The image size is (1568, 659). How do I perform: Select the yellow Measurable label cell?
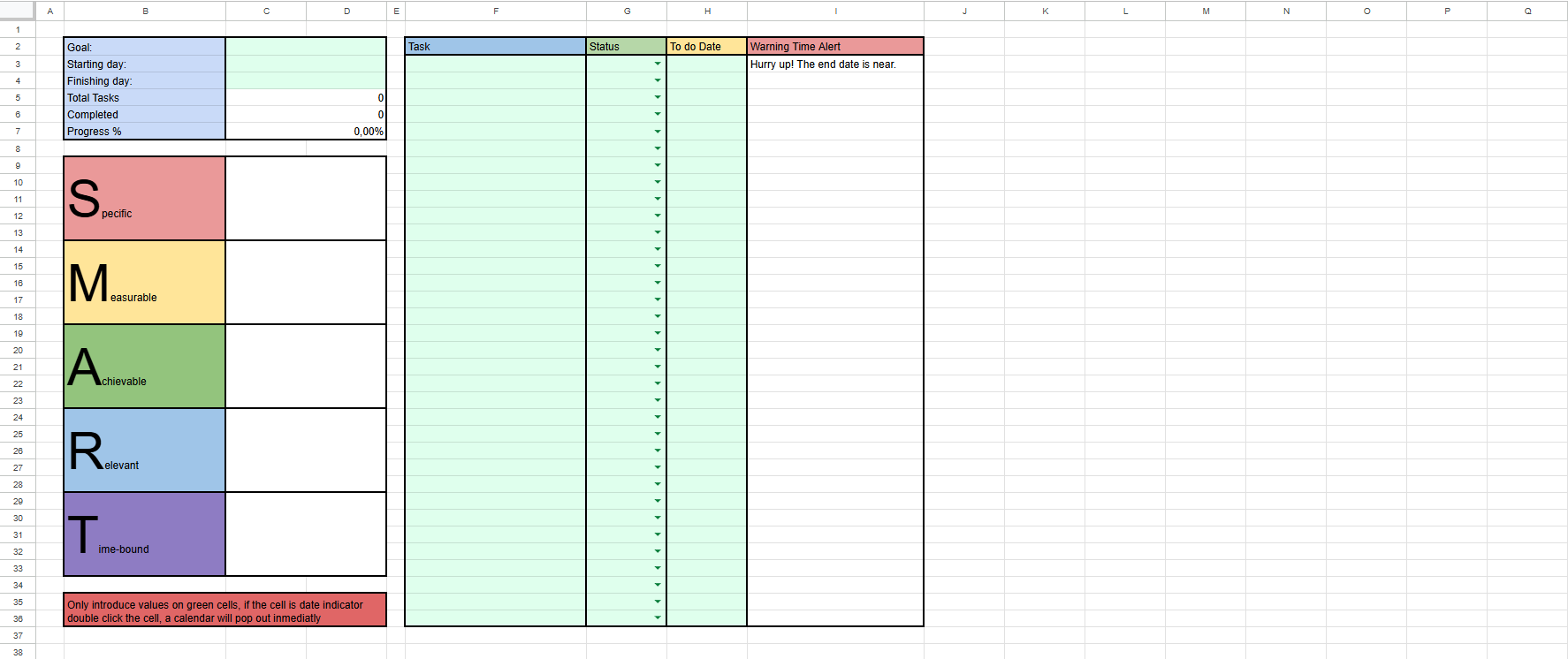click(x=145, y=283)
